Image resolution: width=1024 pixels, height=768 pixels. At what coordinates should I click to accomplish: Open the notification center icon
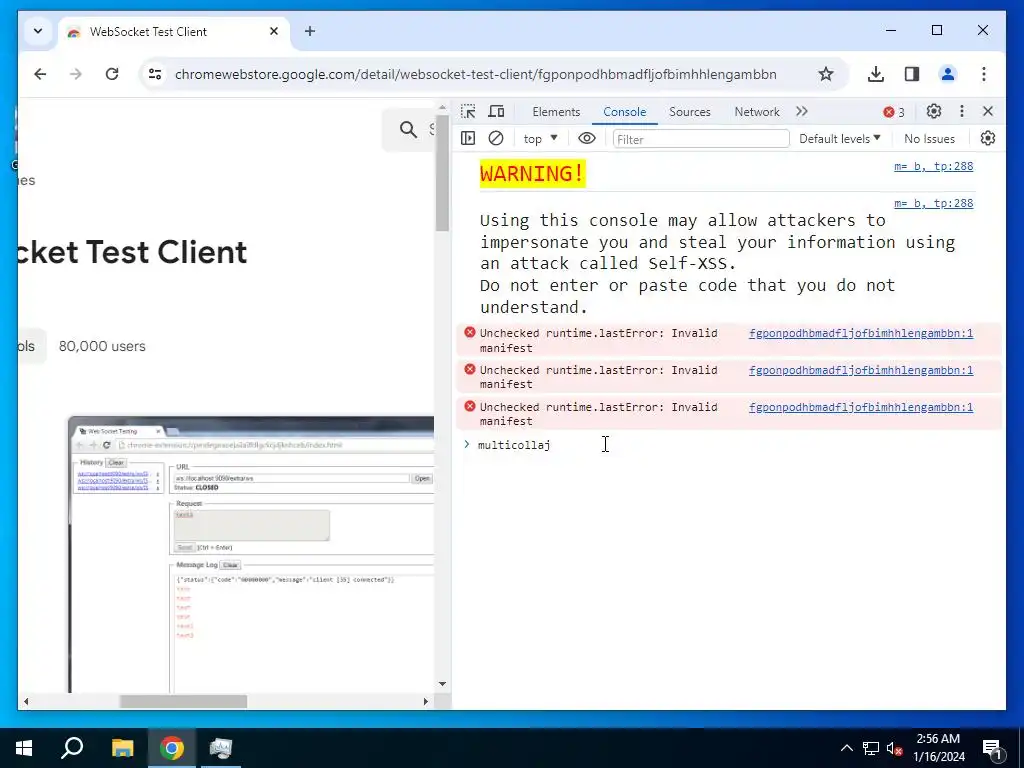coord(993,748)
